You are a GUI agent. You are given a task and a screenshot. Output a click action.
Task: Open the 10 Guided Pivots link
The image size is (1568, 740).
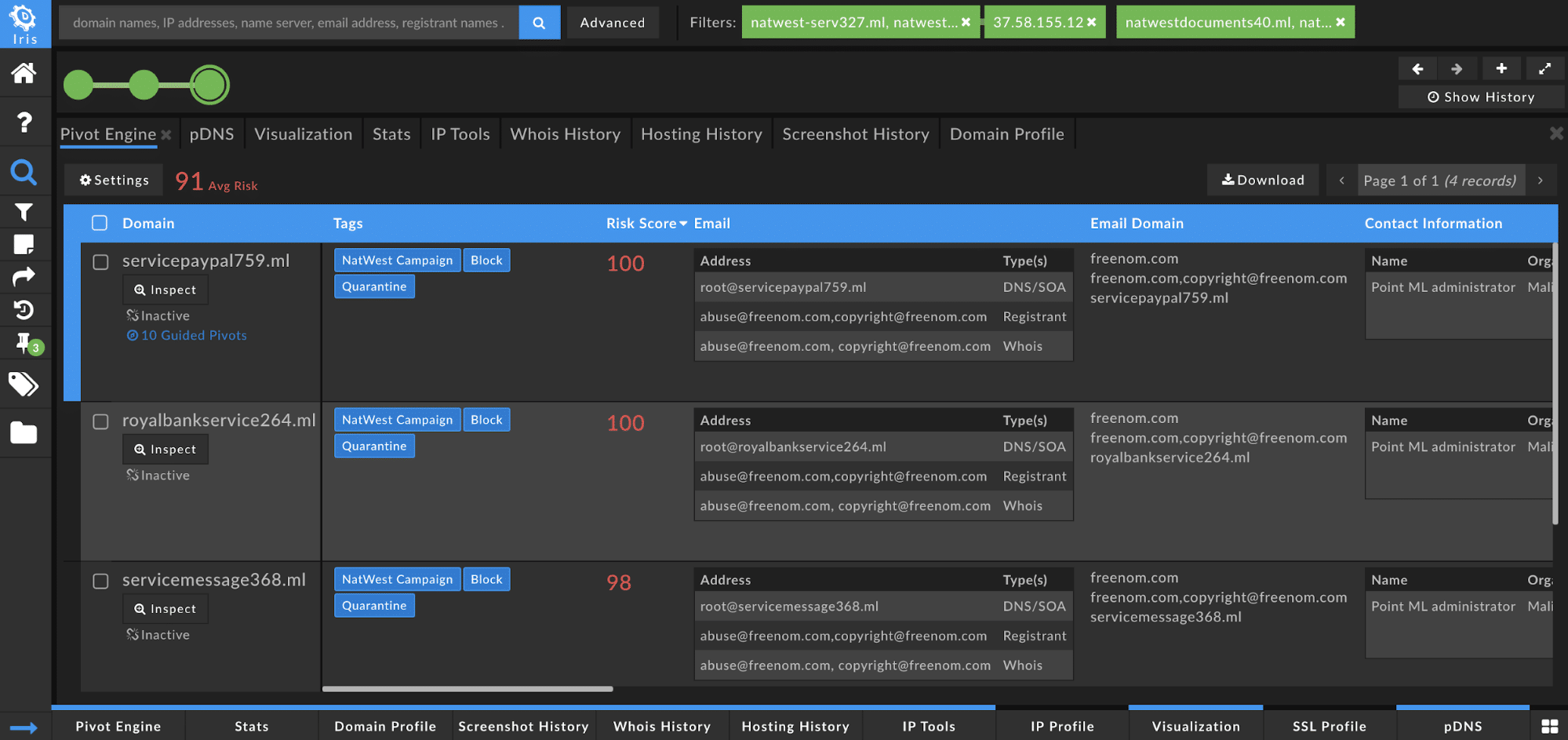pos(187,335)
